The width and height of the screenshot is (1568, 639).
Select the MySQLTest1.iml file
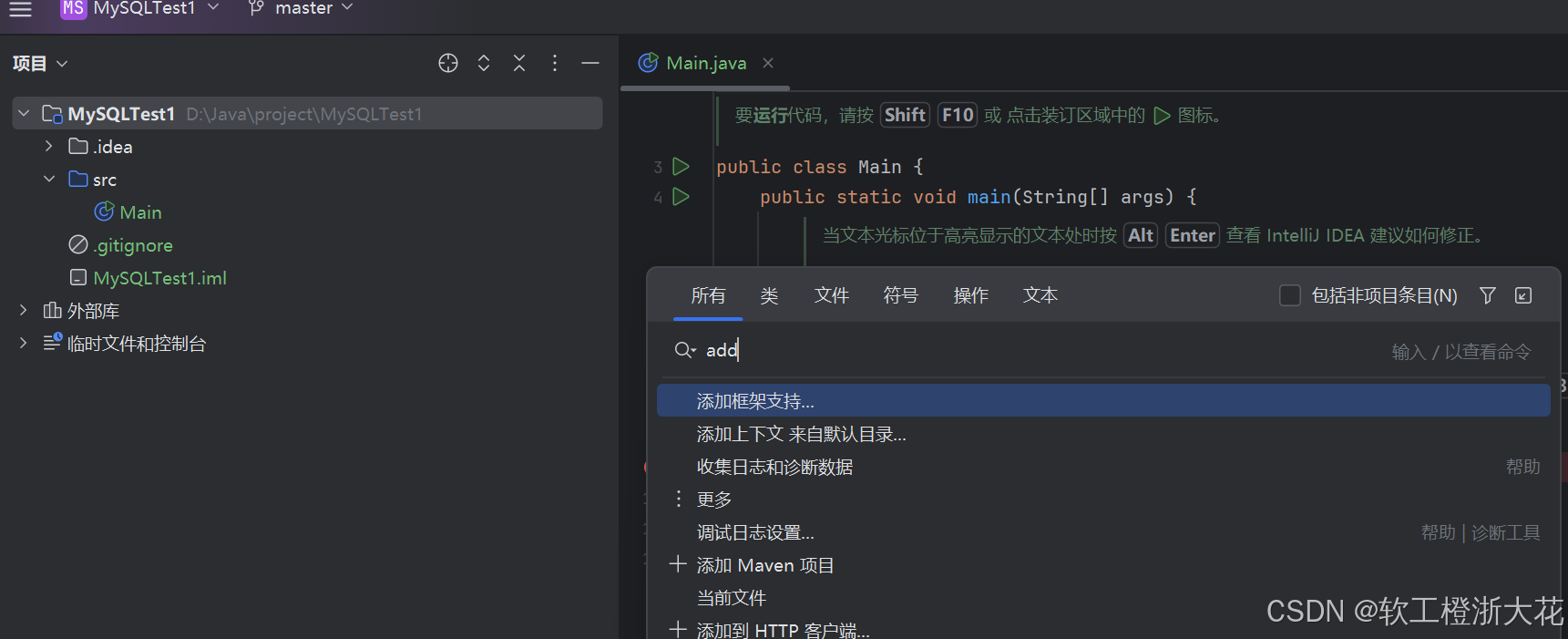pyautogui.click(x=159, y=278)
